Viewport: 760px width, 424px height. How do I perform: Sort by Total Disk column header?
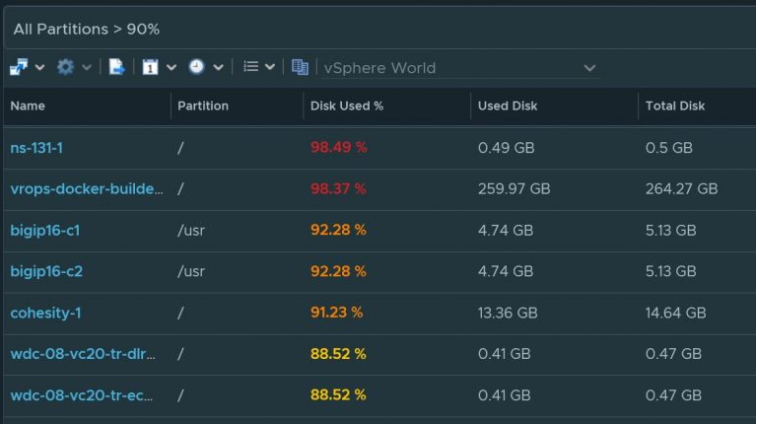[675, 106]
